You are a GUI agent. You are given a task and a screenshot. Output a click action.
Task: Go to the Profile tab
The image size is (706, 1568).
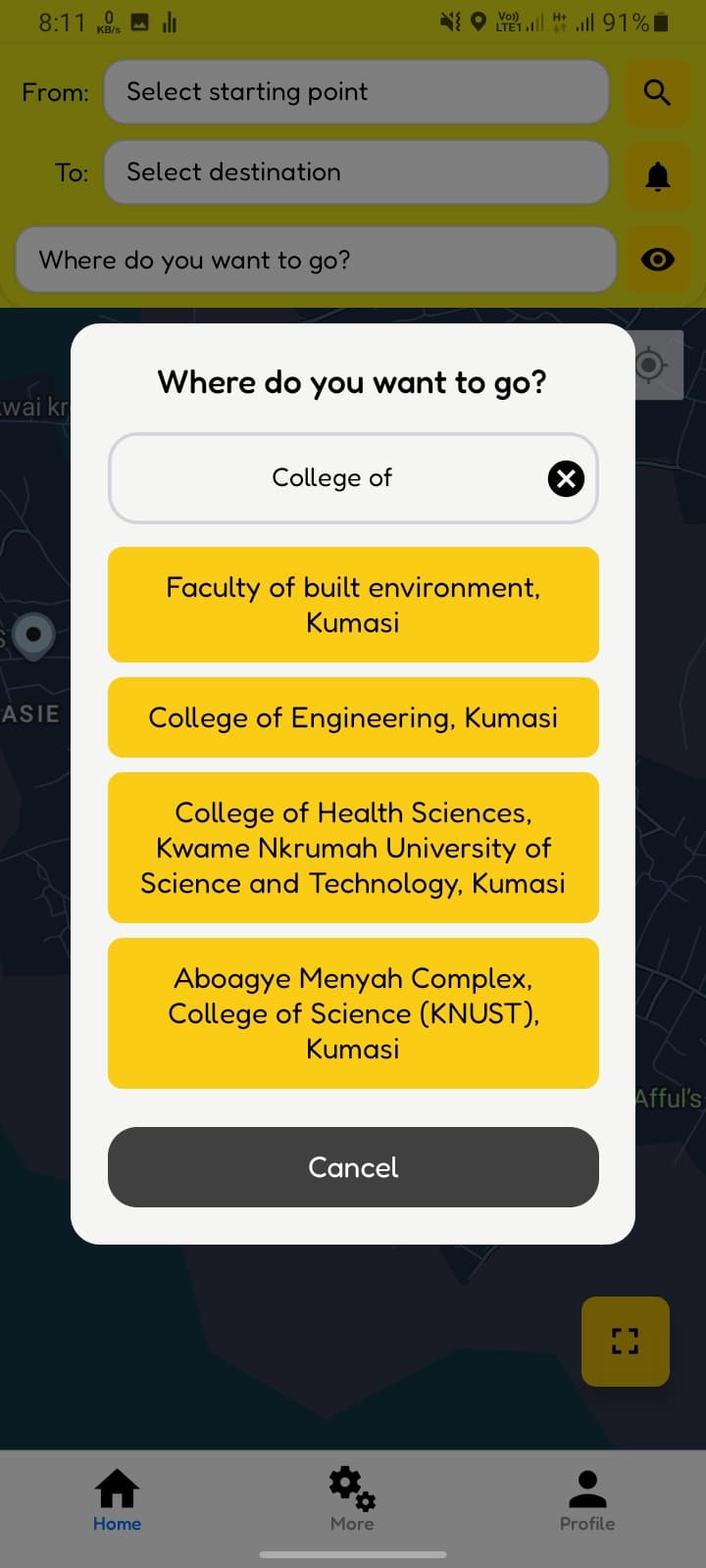point(587,1501)
